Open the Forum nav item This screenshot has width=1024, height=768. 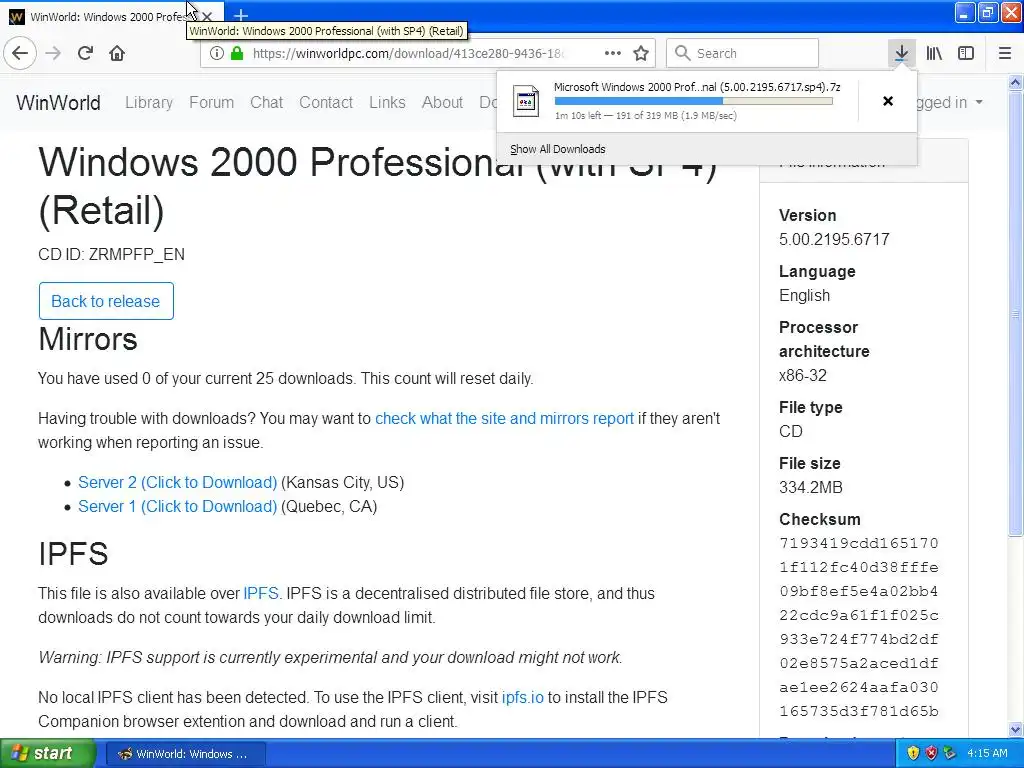click(212, 103)
